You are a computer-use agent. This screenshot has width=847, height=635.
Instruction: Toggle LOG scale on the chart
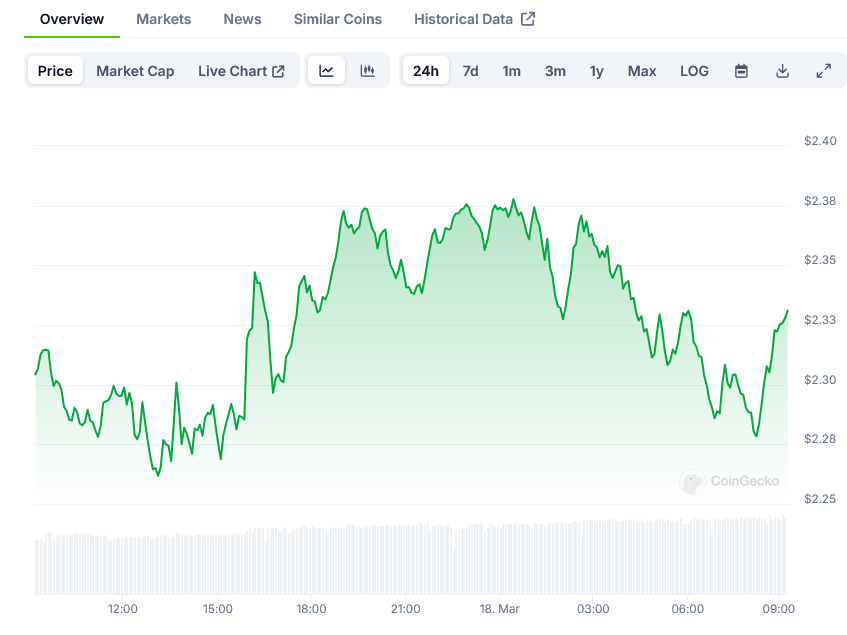click(694, 71)
